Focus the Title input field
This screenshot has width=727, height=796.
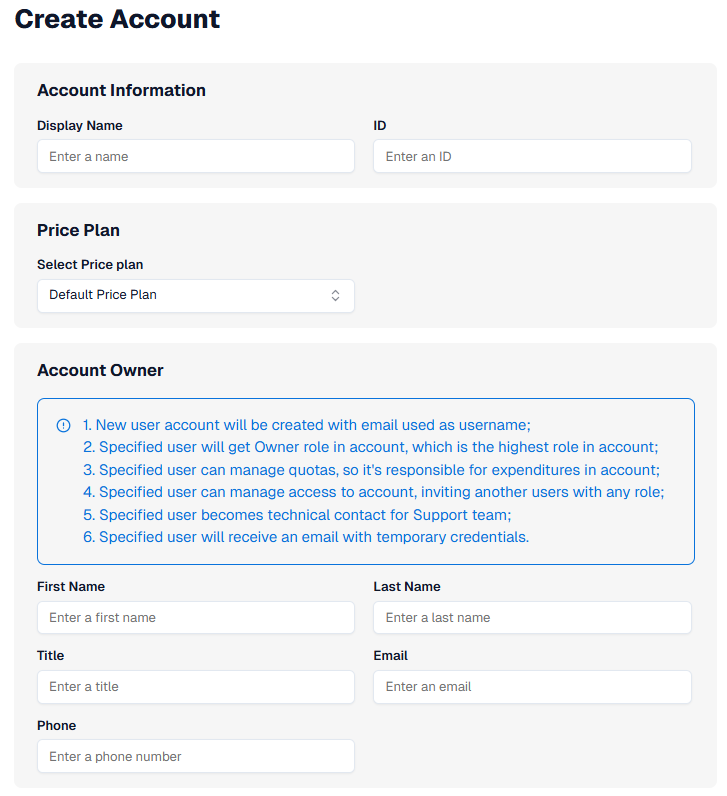click(196, 686)
